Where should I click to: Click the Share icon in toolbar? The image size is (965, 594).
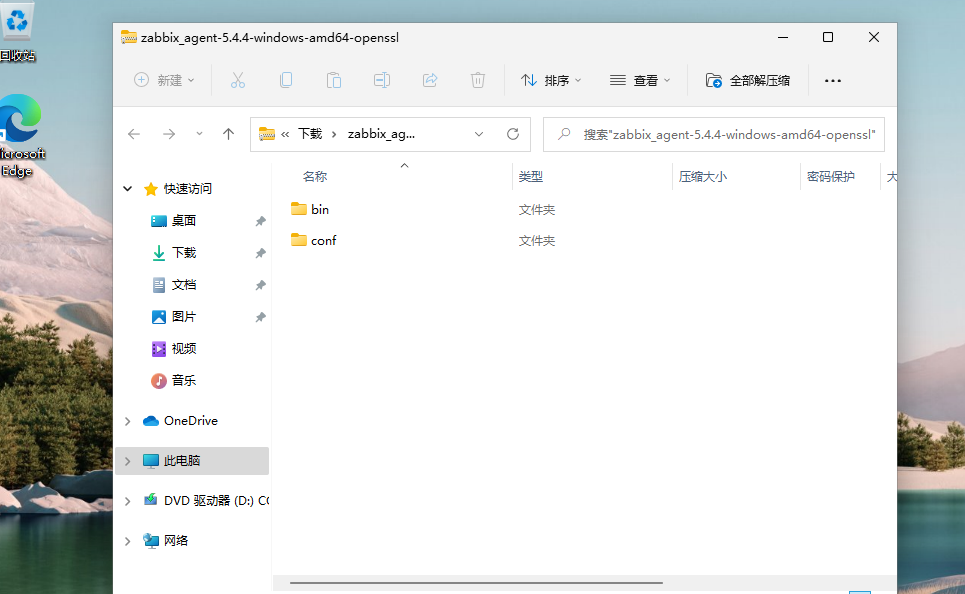pos(430,81)
